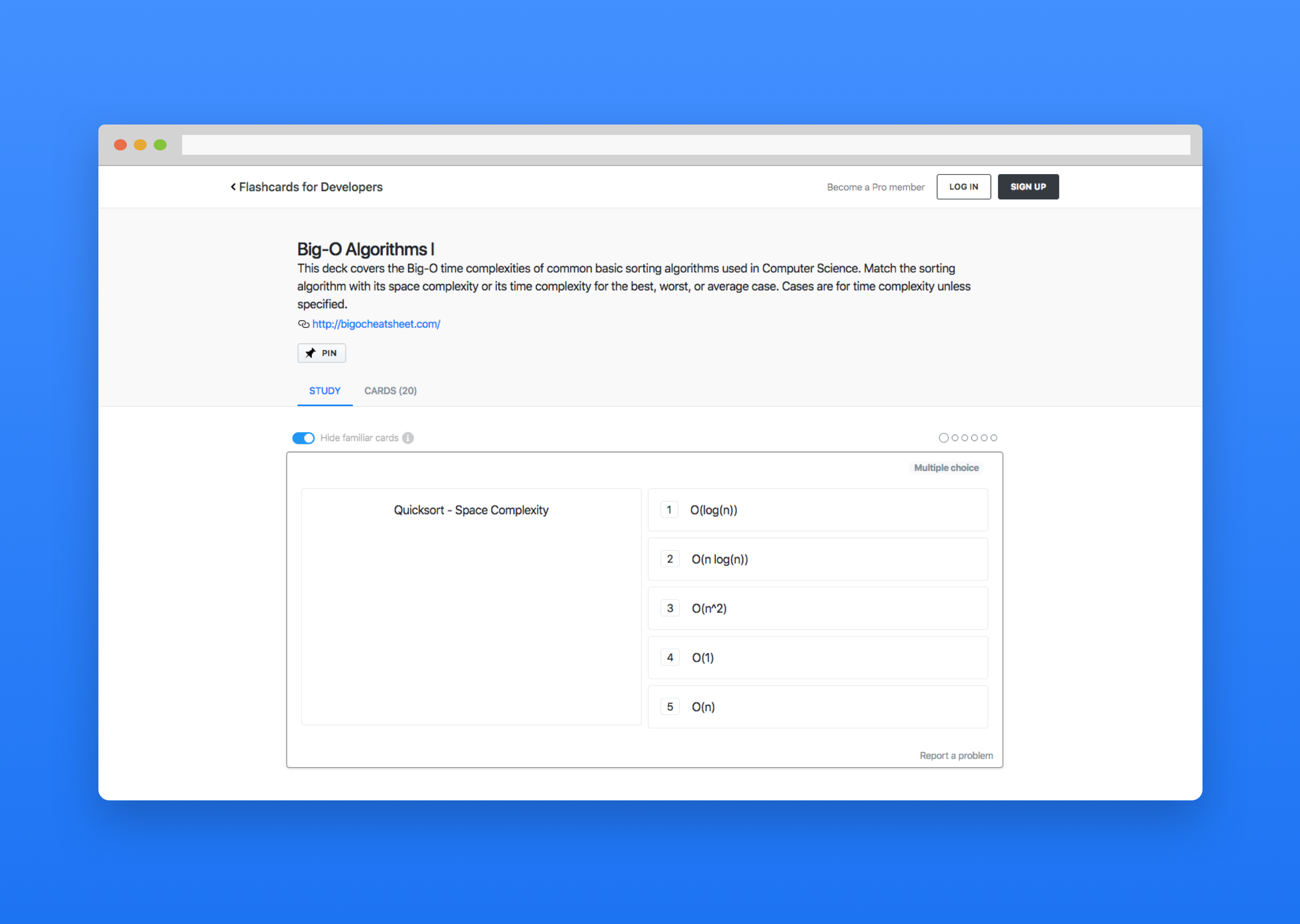The width and height of the screenshot is (1300, 924).
Task: Toggle the Hide familiar cards switch
Action: tap(303, 438)
